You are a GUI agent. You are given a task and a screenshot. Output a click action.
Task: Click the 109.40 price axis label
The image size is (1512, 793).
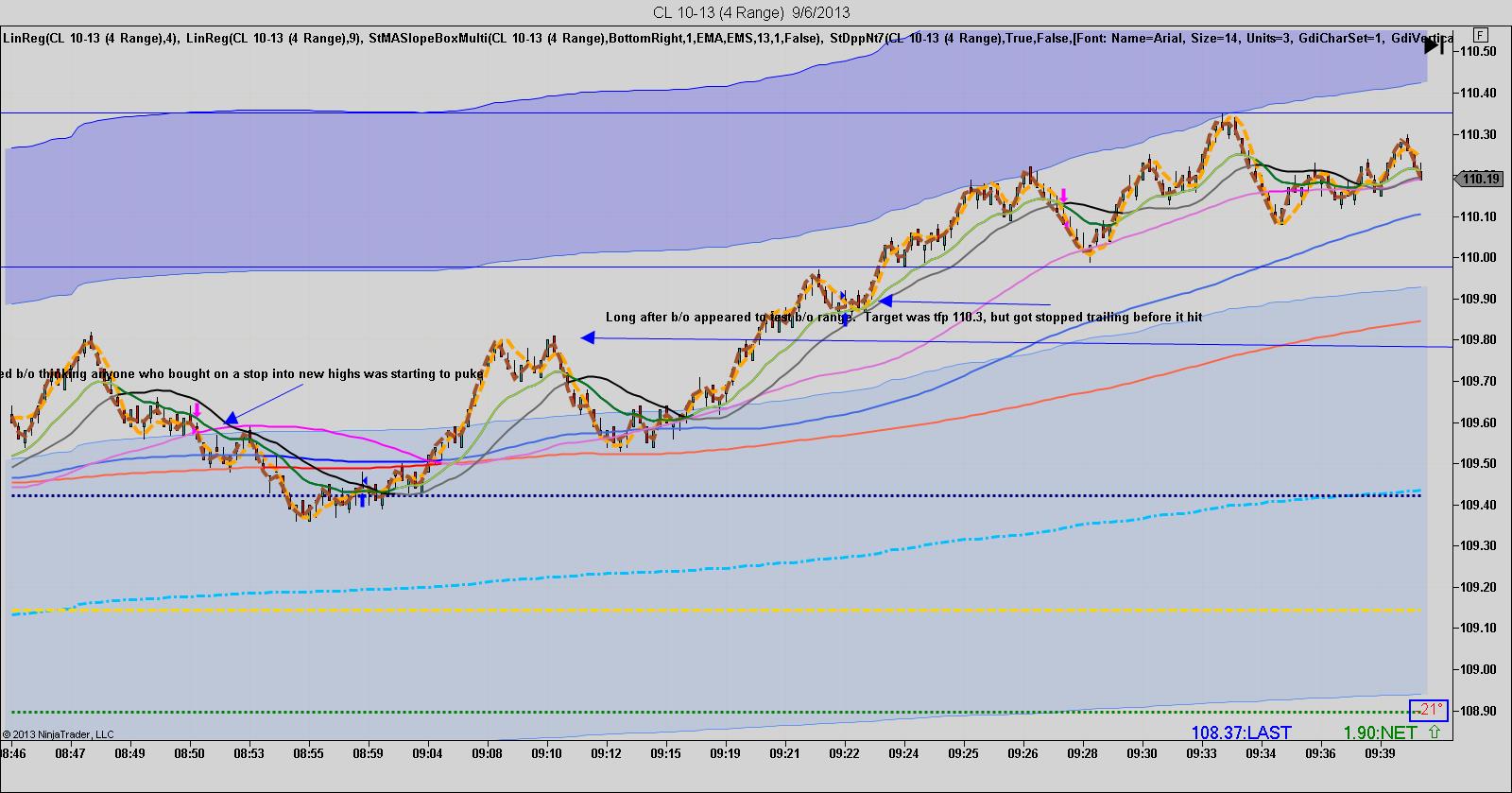pyautogui.click(x=1479, y=506)
